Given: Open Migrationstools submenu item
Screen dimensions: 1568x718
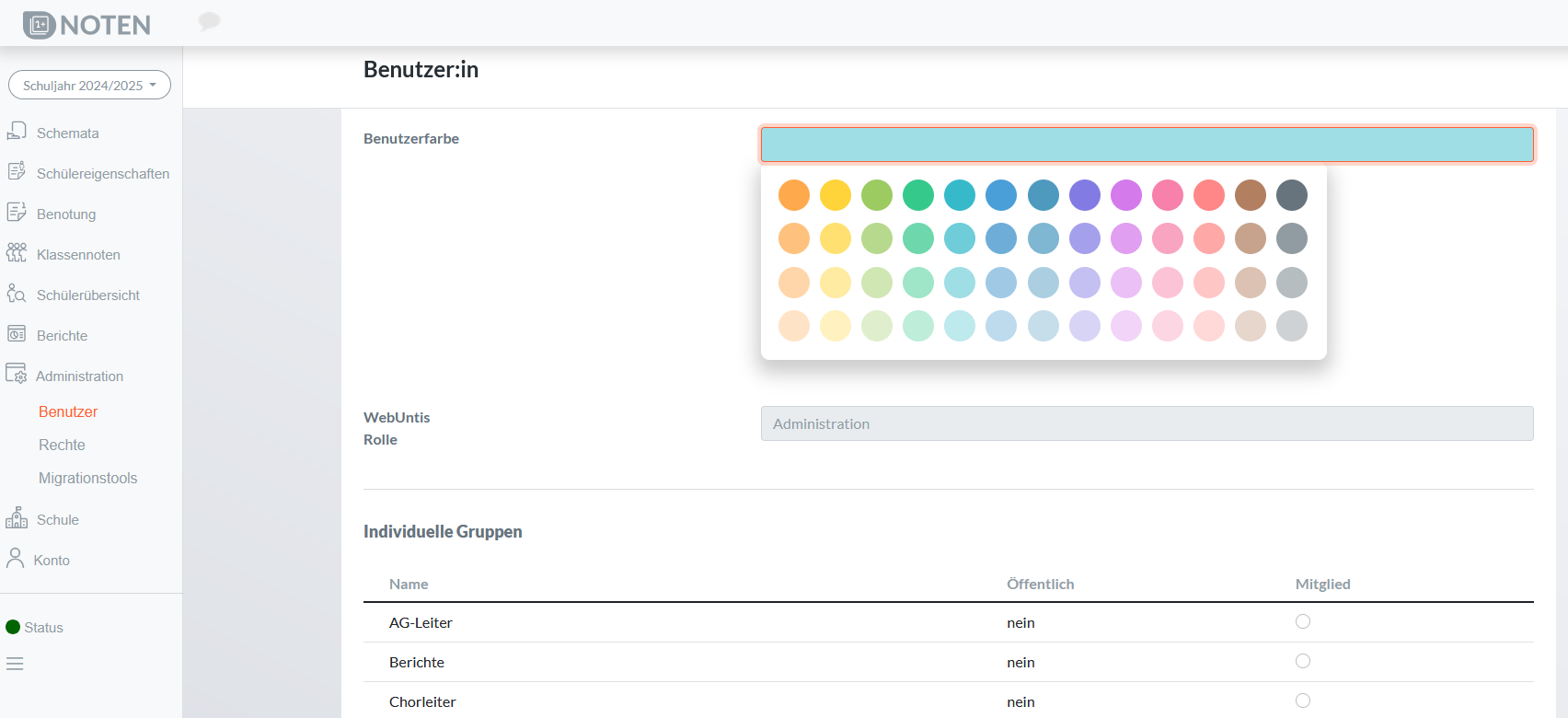Looking at the screenshot, I should 87,478.
